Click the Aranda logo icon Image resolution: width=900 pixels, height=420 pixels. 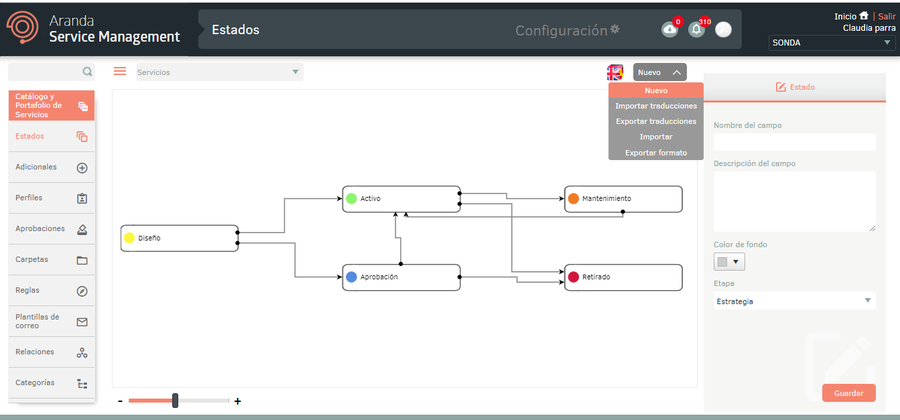tap(23, 28)
